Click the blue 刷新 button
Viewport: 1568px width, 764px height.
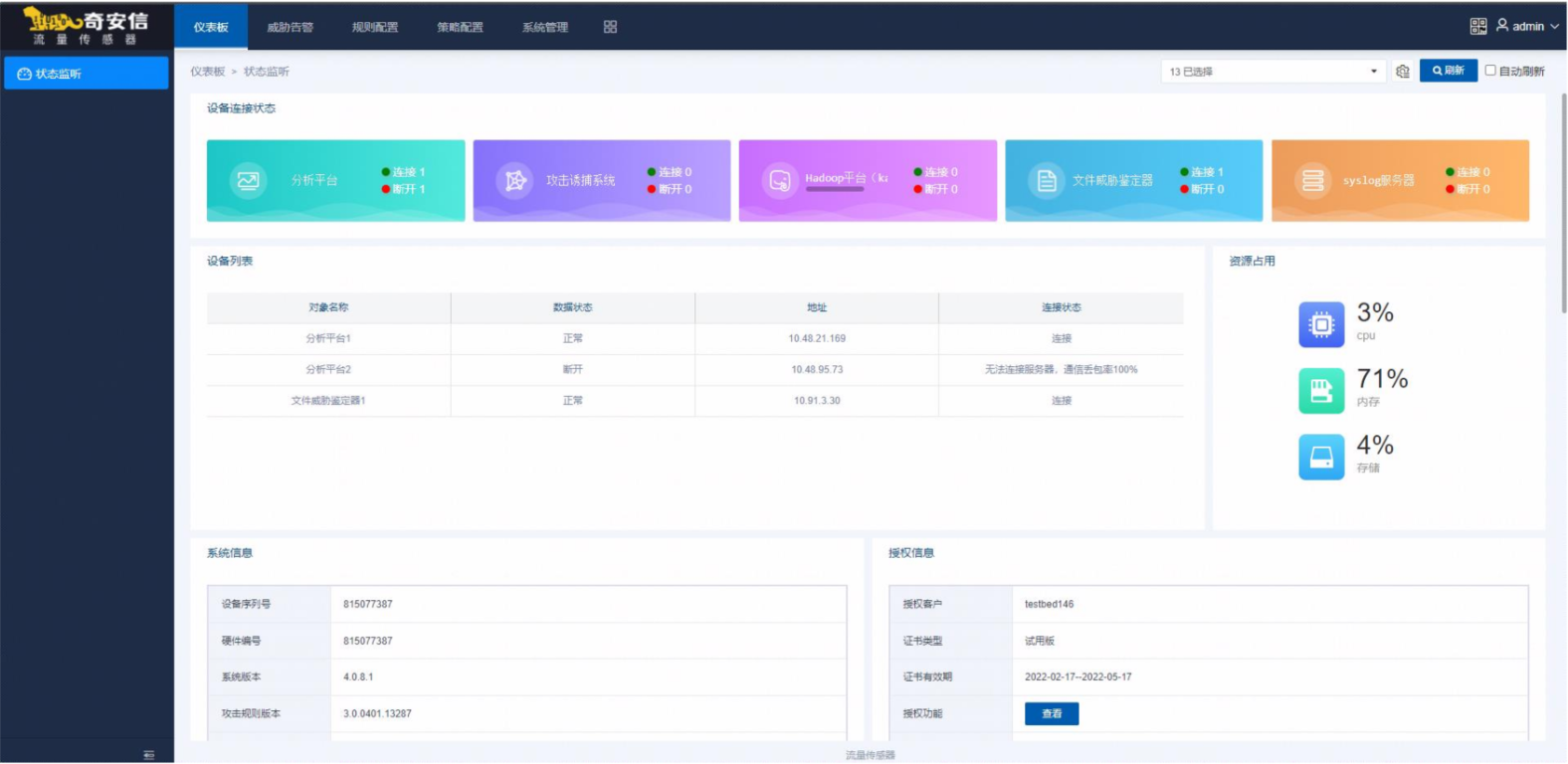(x=1448, y=71)
